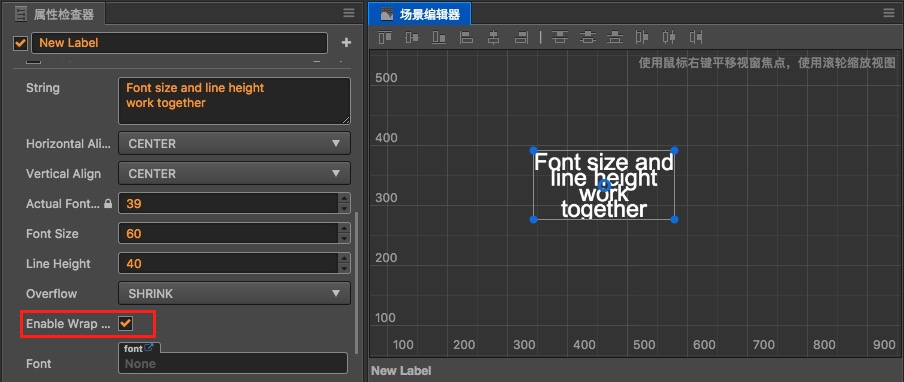904x382 pixels.
Task: Open the scene editor panel hamburger menu
Action: click(888, 13)
